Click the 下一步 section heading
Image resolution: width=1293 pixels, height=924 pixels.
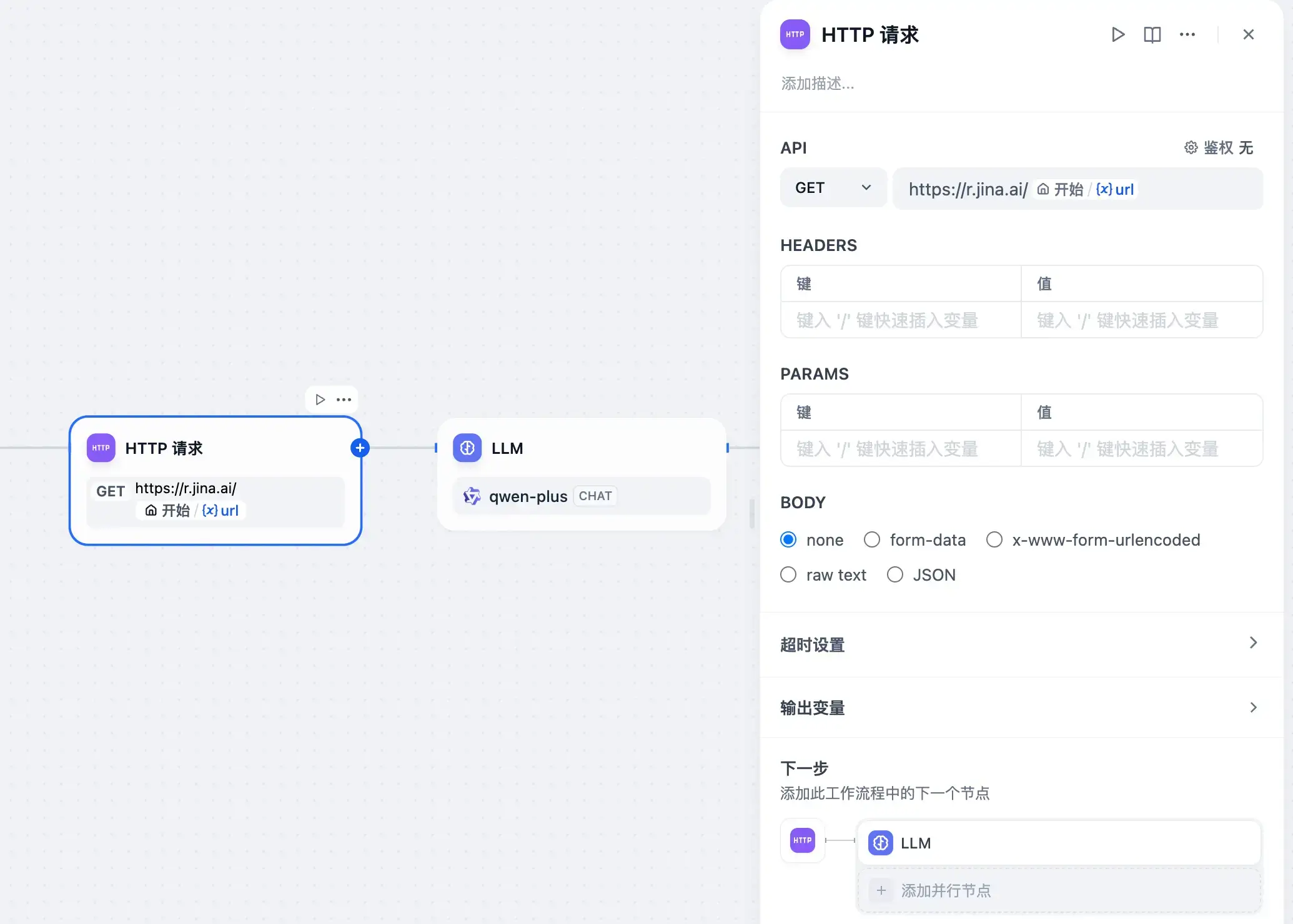(805, 768)
